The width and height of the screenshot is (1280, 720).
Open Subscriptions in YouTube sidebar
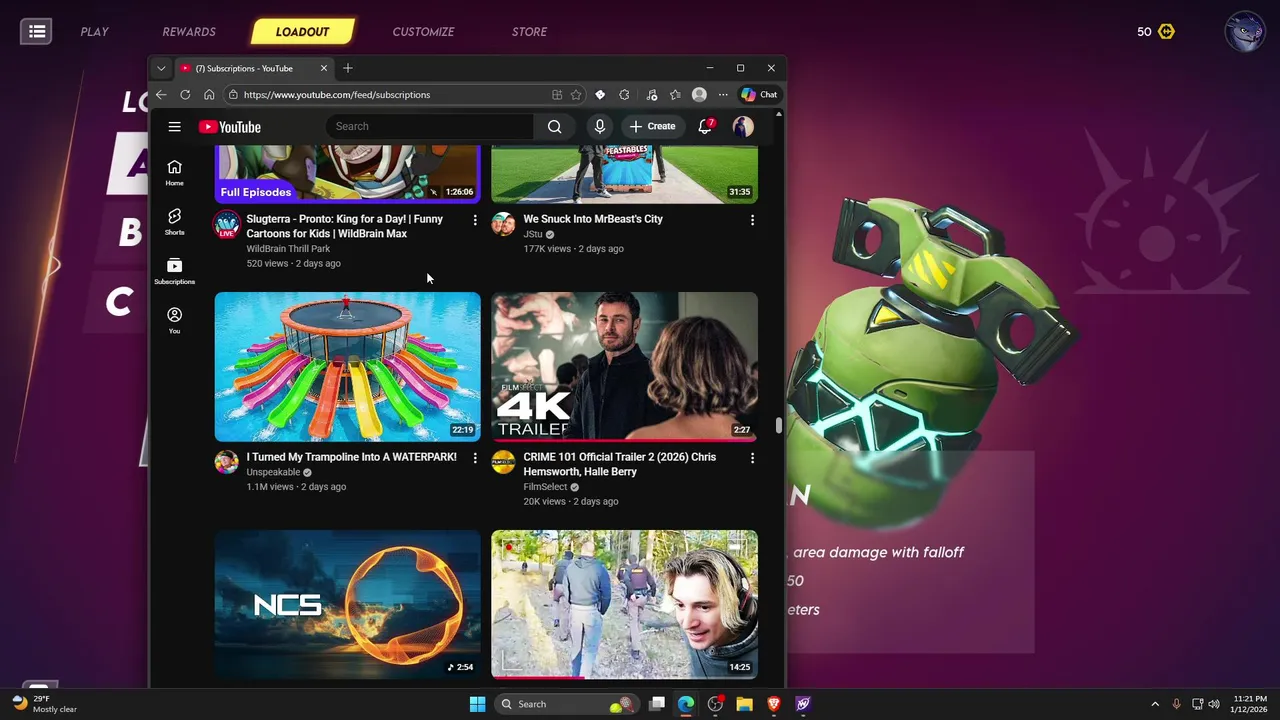[x=174, y=271]
